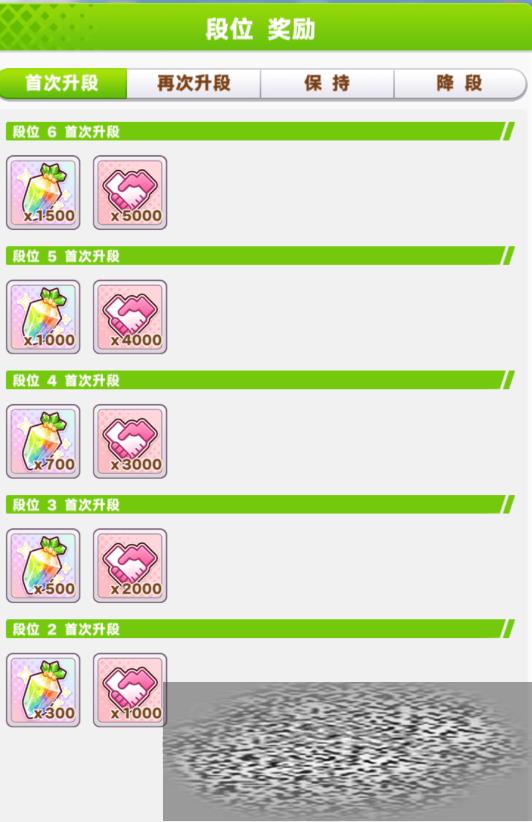Select the x1000 rainbow carrot gem icon
This screenshot has width=532, height=822.
click(43, 317)
